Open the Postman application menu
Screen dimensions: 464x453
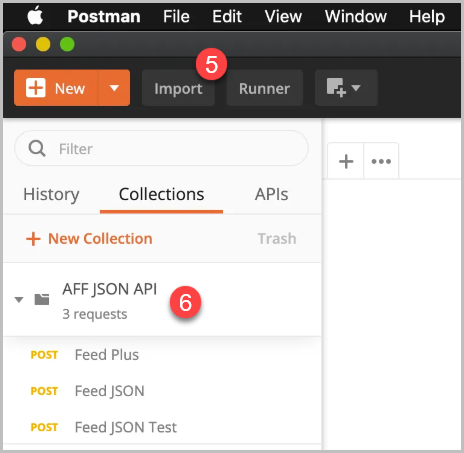[x=104, y=16]
